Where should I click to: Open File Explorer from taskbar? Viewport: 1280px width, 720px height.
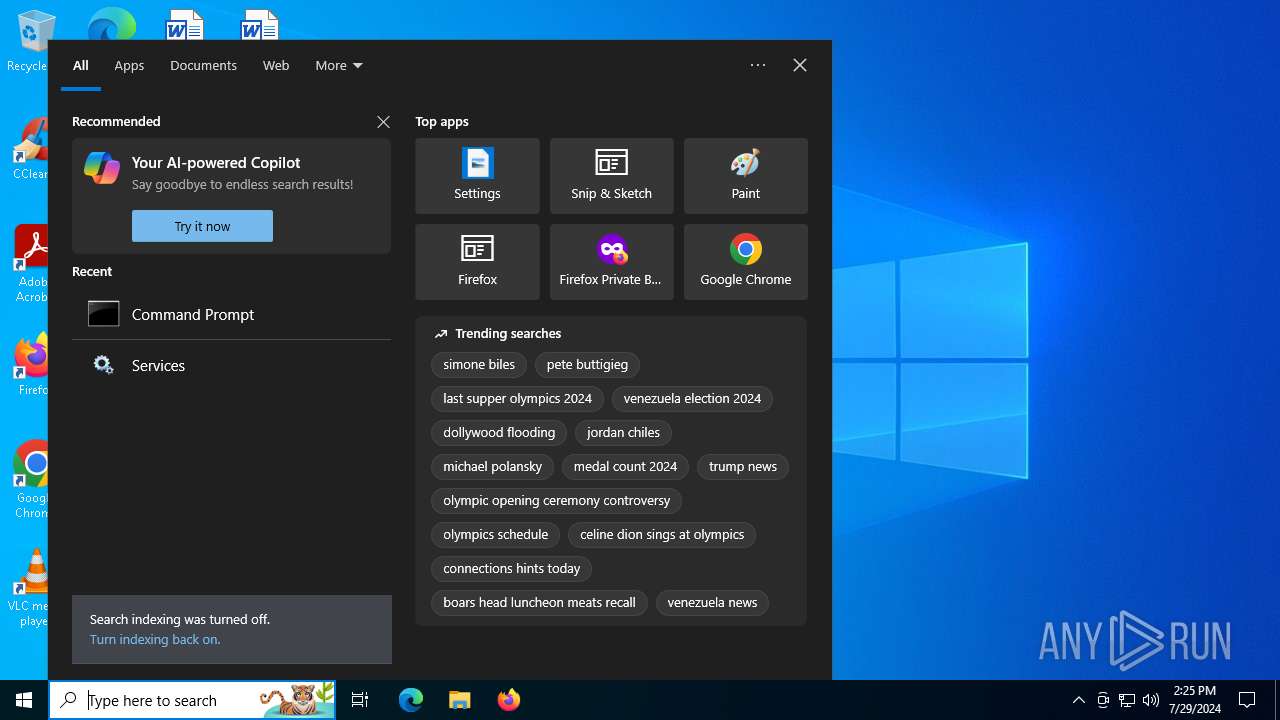click(460, 700)
